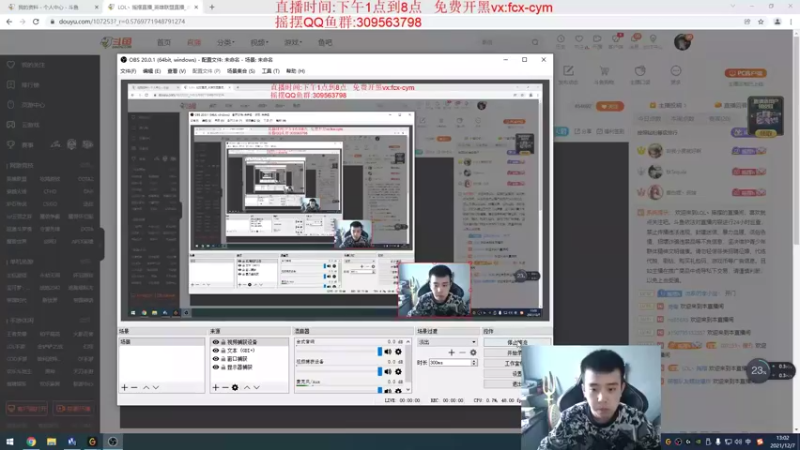Click the orange follow button beside room info

(x=610, y=106)
